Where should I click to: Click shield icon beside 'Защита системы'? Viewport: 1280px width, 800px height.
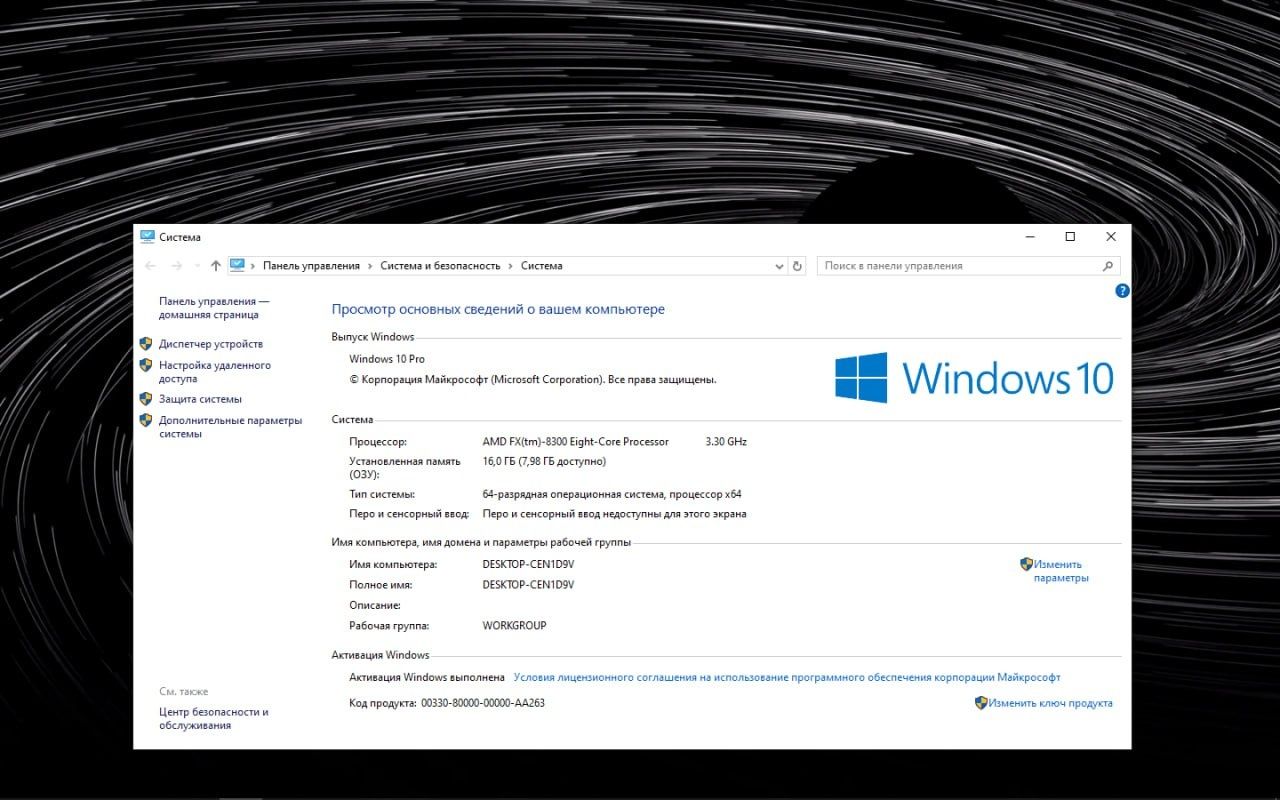pyautogui.click(x=146, y=398)
